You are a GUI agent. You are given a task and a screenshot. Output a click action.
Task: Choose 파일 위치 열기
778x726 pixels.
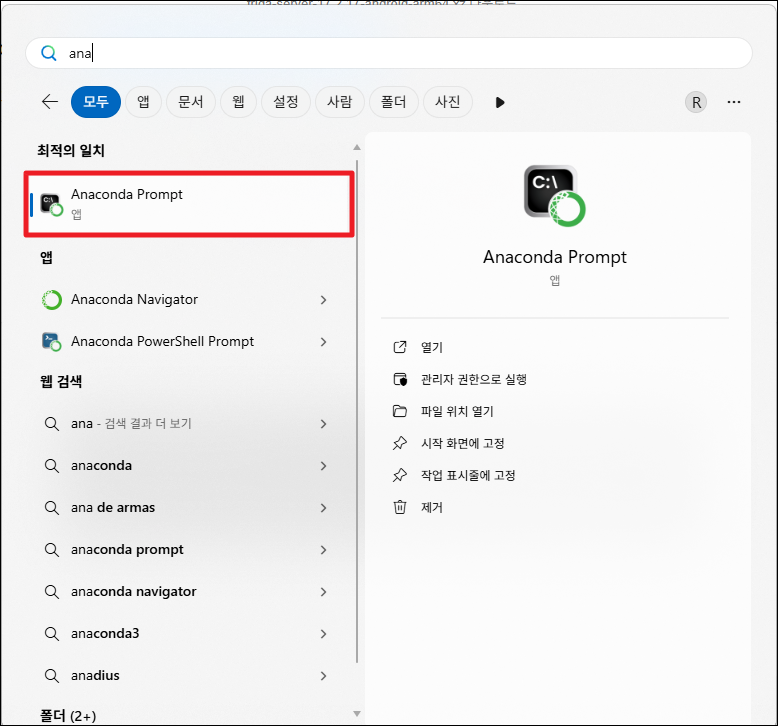click(x=457, y=411)
